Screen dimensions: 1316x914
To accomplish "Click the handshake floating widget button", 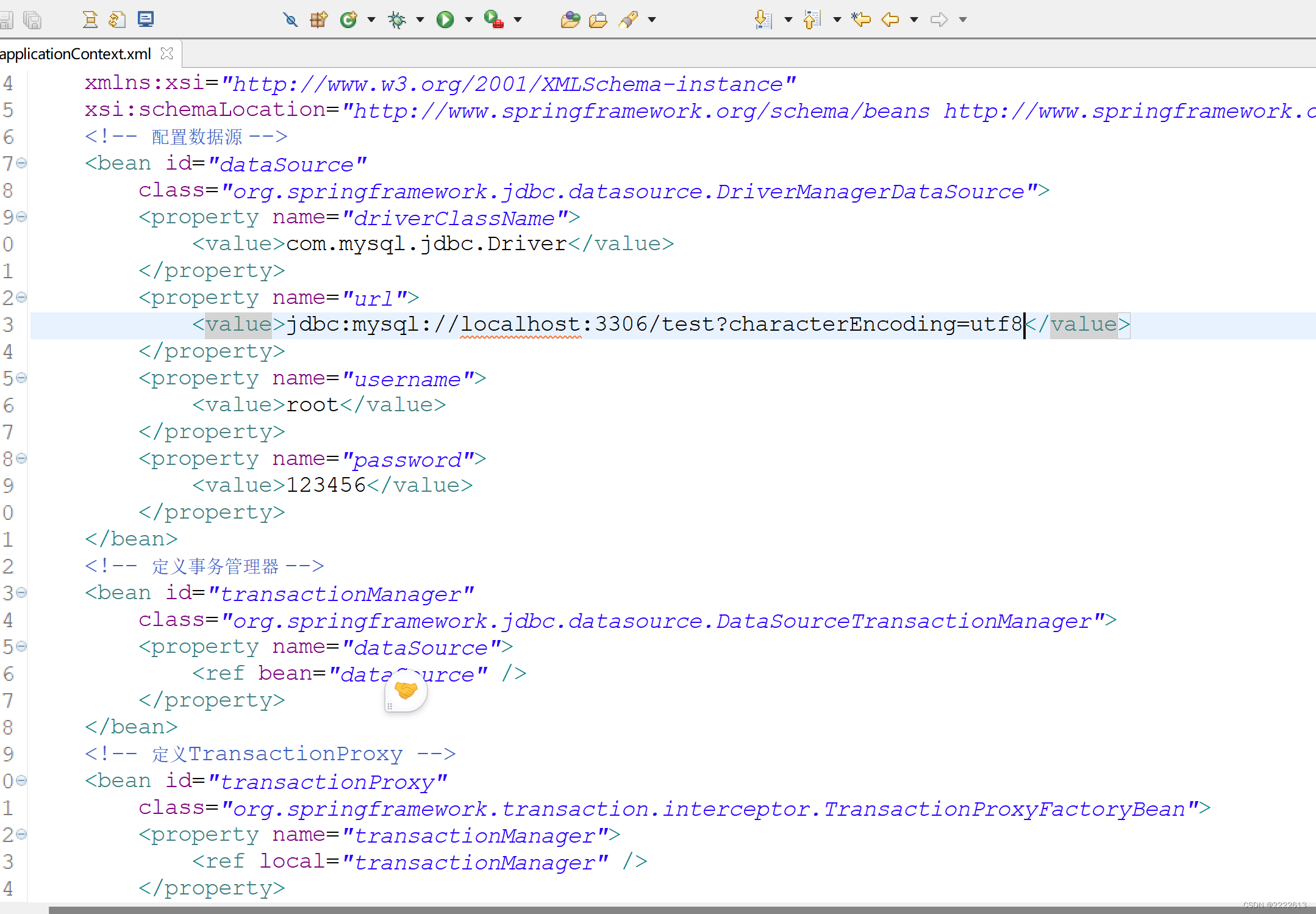I will click(x=406, y=690).
